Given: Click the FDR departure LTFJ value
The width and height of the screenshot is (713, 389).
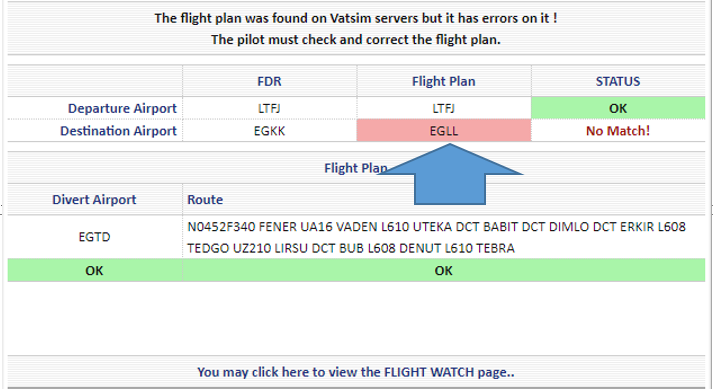Looking at the screenshot, I should (269, 108).
